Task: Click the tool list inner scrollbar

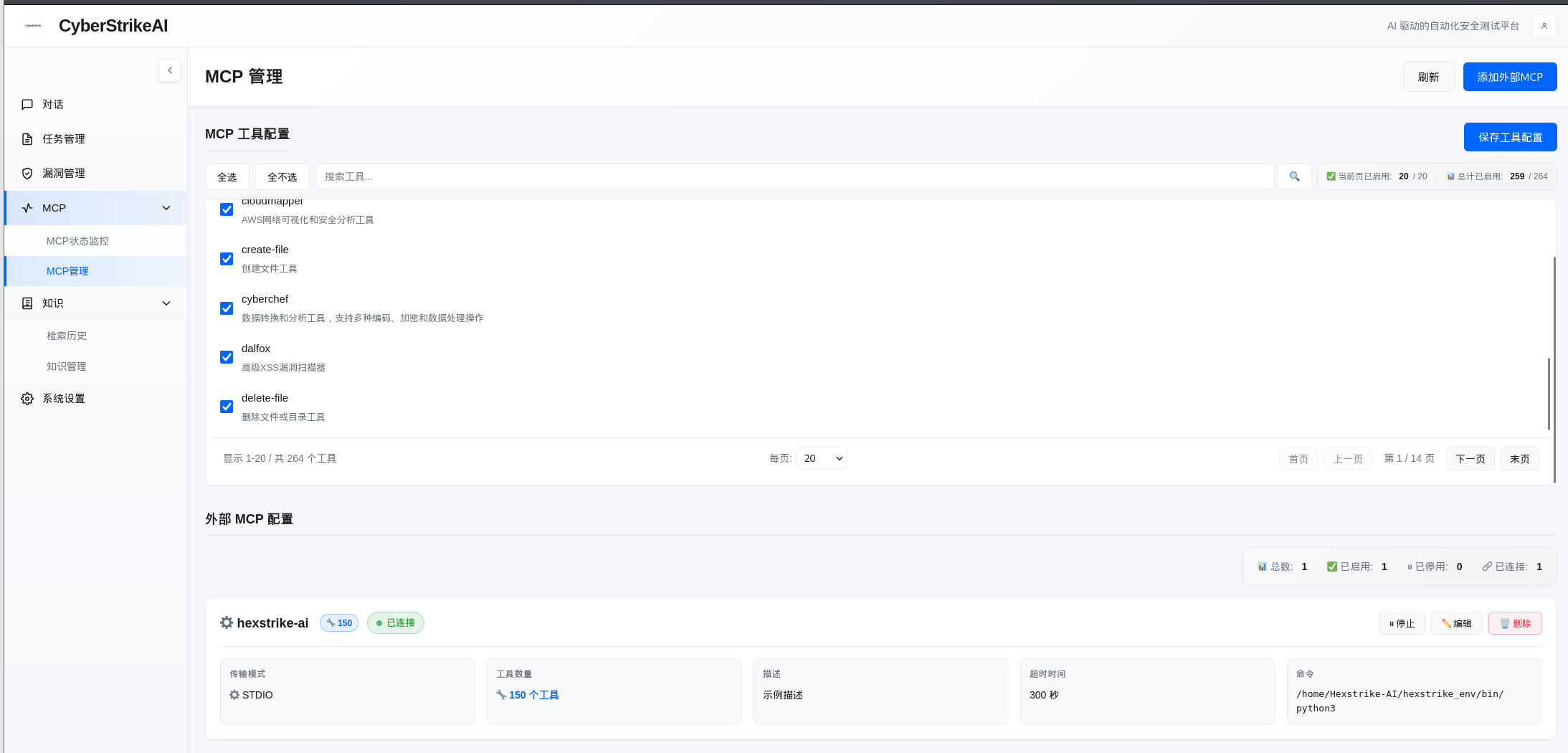Action: [1549, 393]
